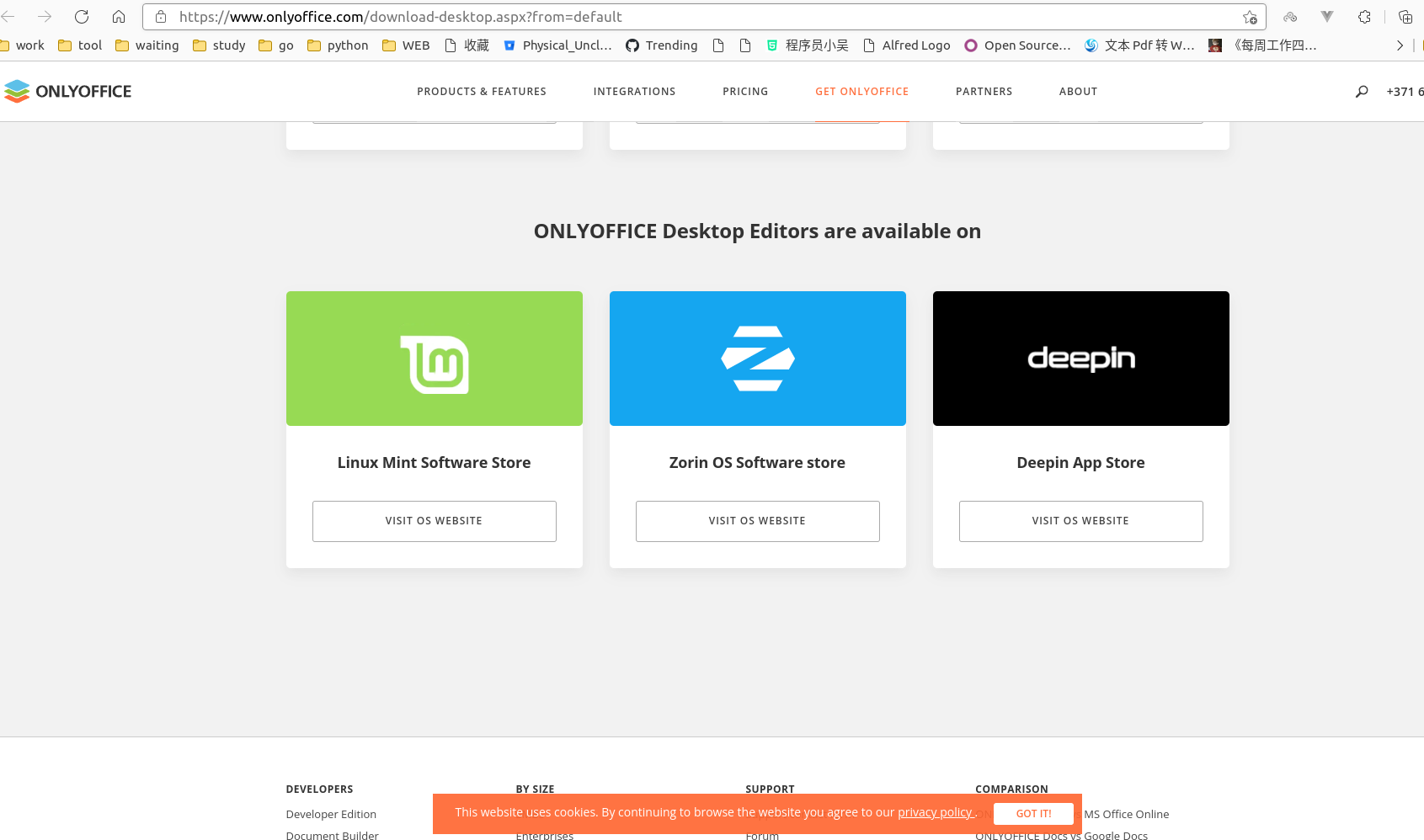The width and height of the screenshot is (1424, 840).
Task: Open the privacy policy link
Action: click(935, 812)
